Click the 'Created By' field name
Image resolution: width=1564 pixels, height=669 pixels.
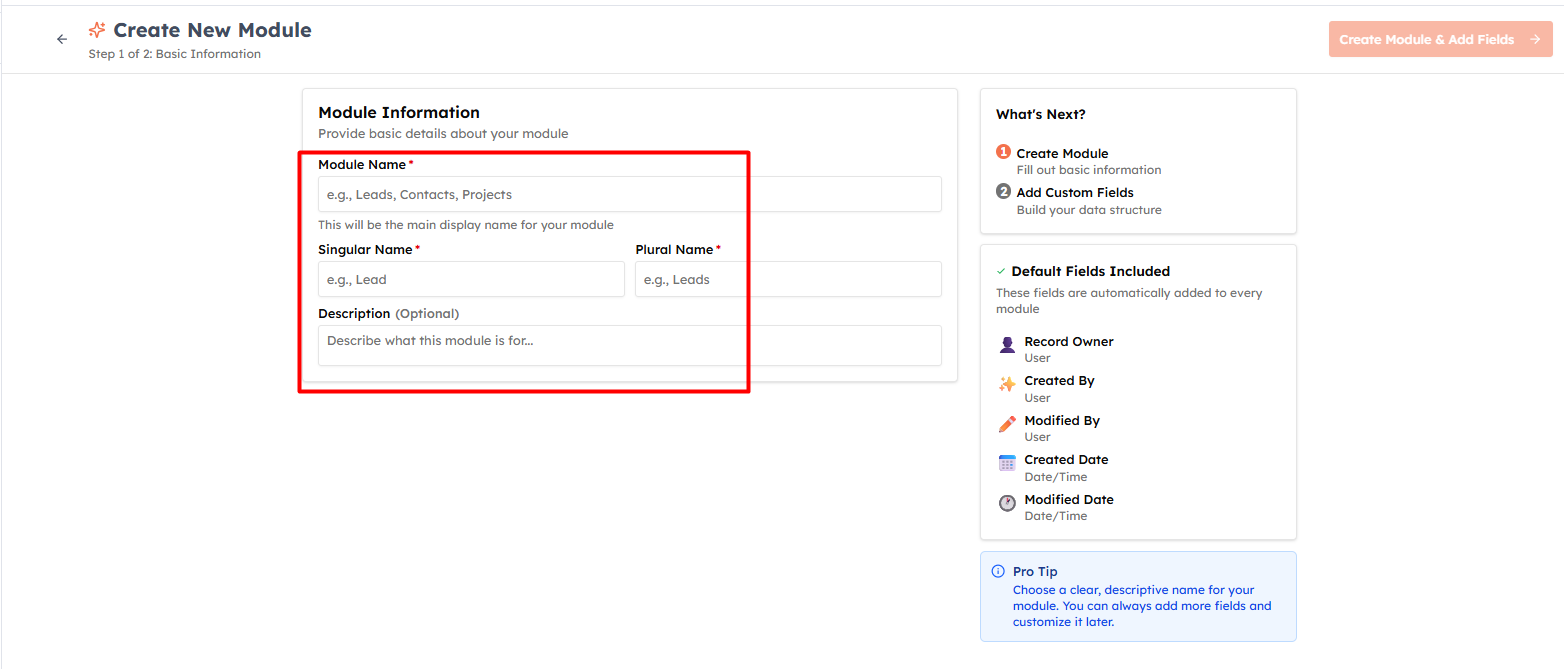coord(1059,380)
